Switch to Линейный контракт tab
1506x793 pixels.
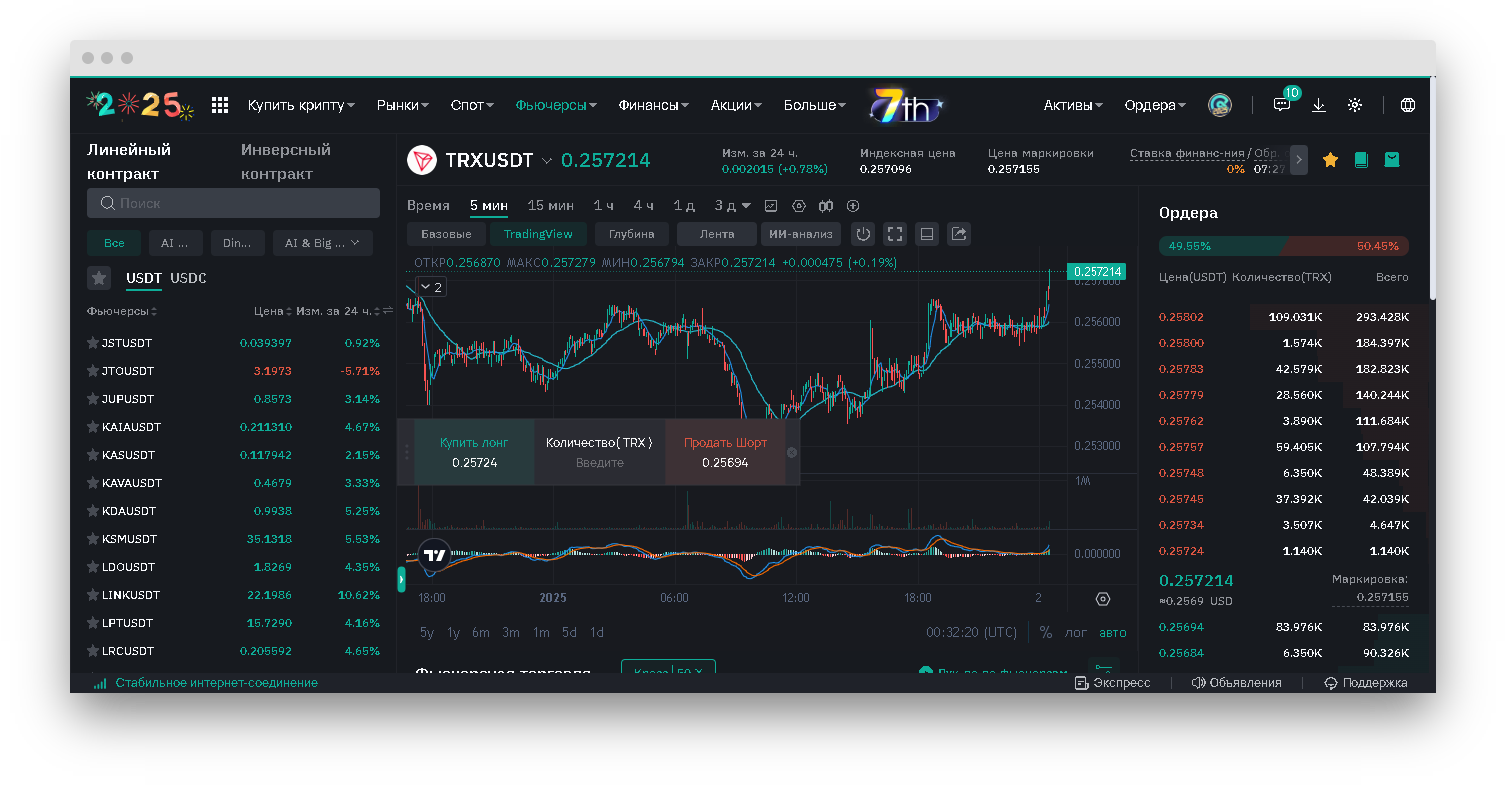(129, 161)
